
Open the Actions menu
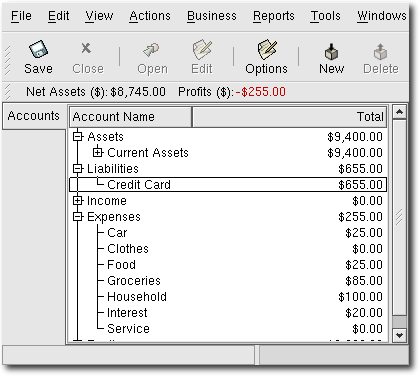(x=150, y=16)
